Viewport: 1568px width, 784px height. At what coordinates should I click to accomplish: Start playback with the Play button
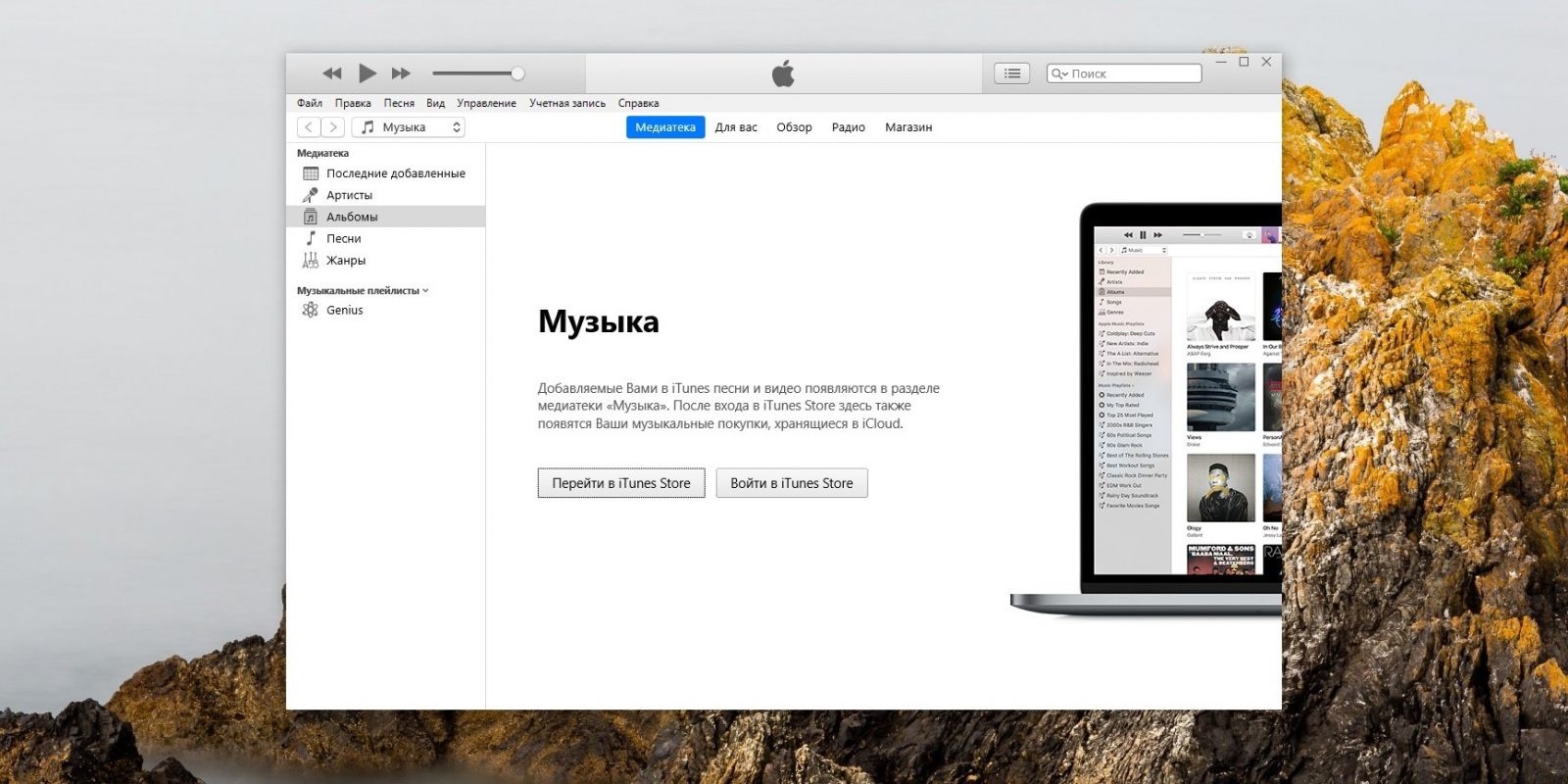coord(367,73)
